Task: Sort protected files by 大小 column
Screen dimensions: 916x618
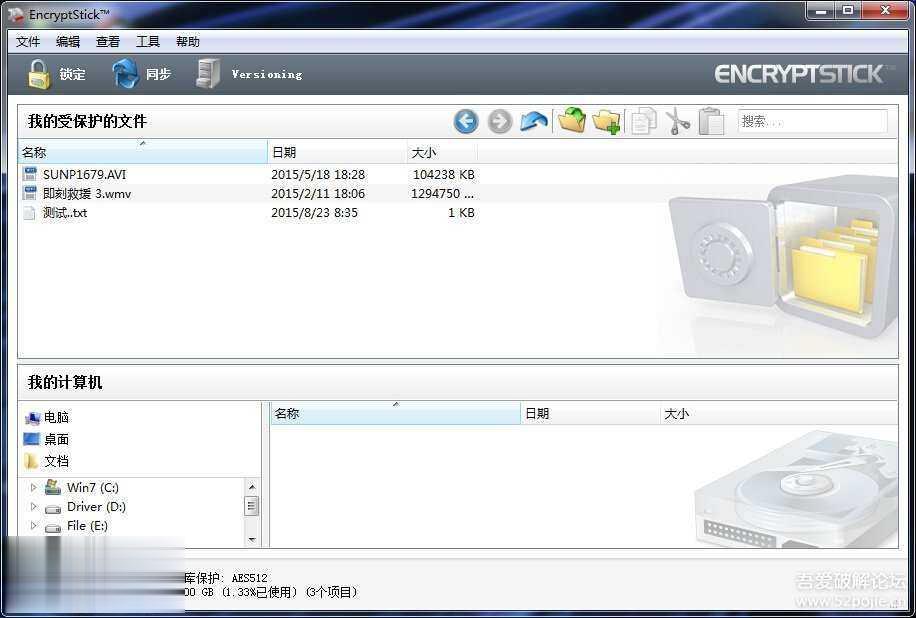Action: 442,152
